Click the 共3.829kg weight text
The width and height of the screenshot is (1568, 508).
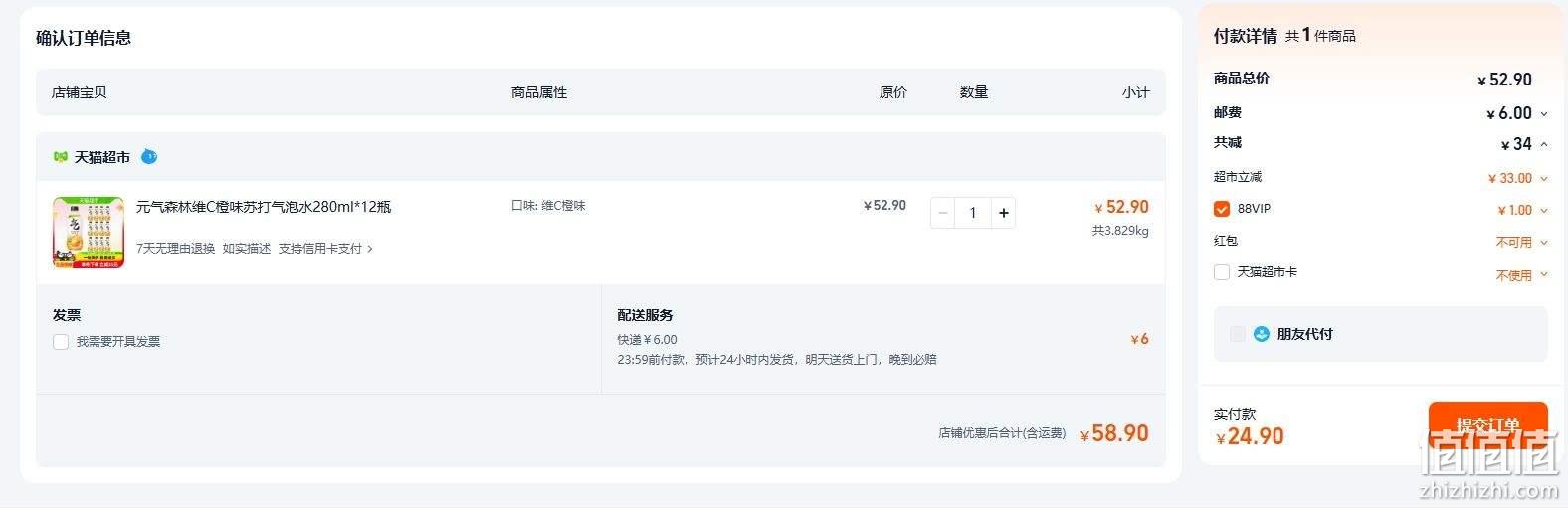tap(1120, 231)
